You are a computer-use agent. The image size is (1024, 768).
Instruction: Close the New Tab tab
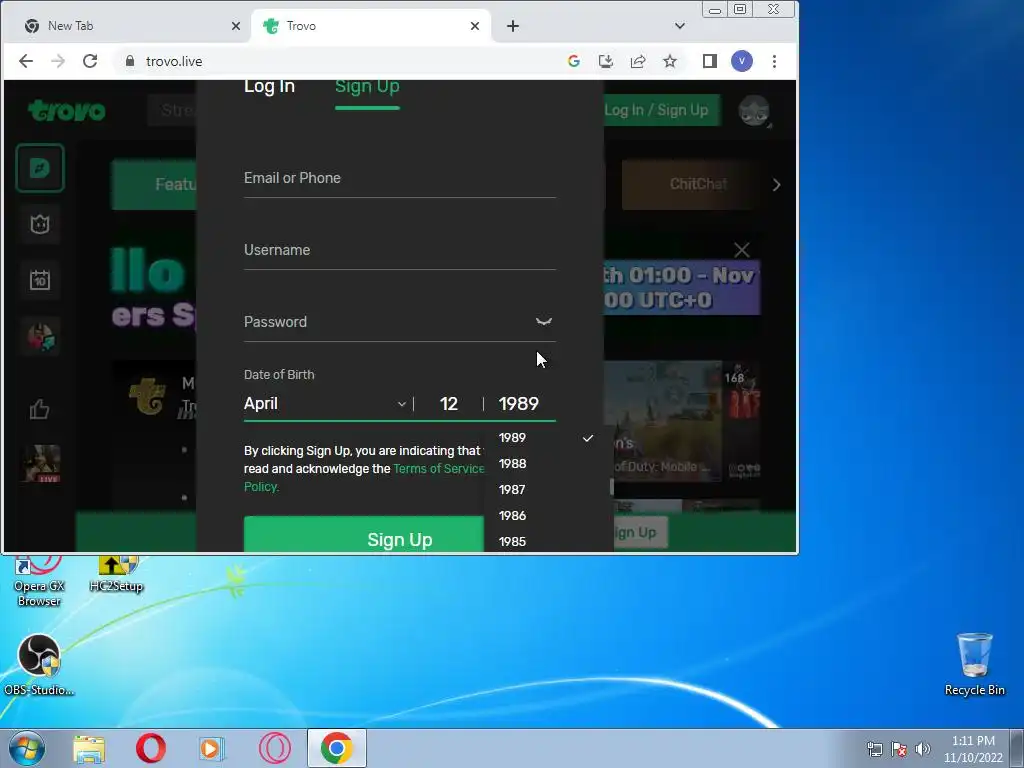coord(236,26)
